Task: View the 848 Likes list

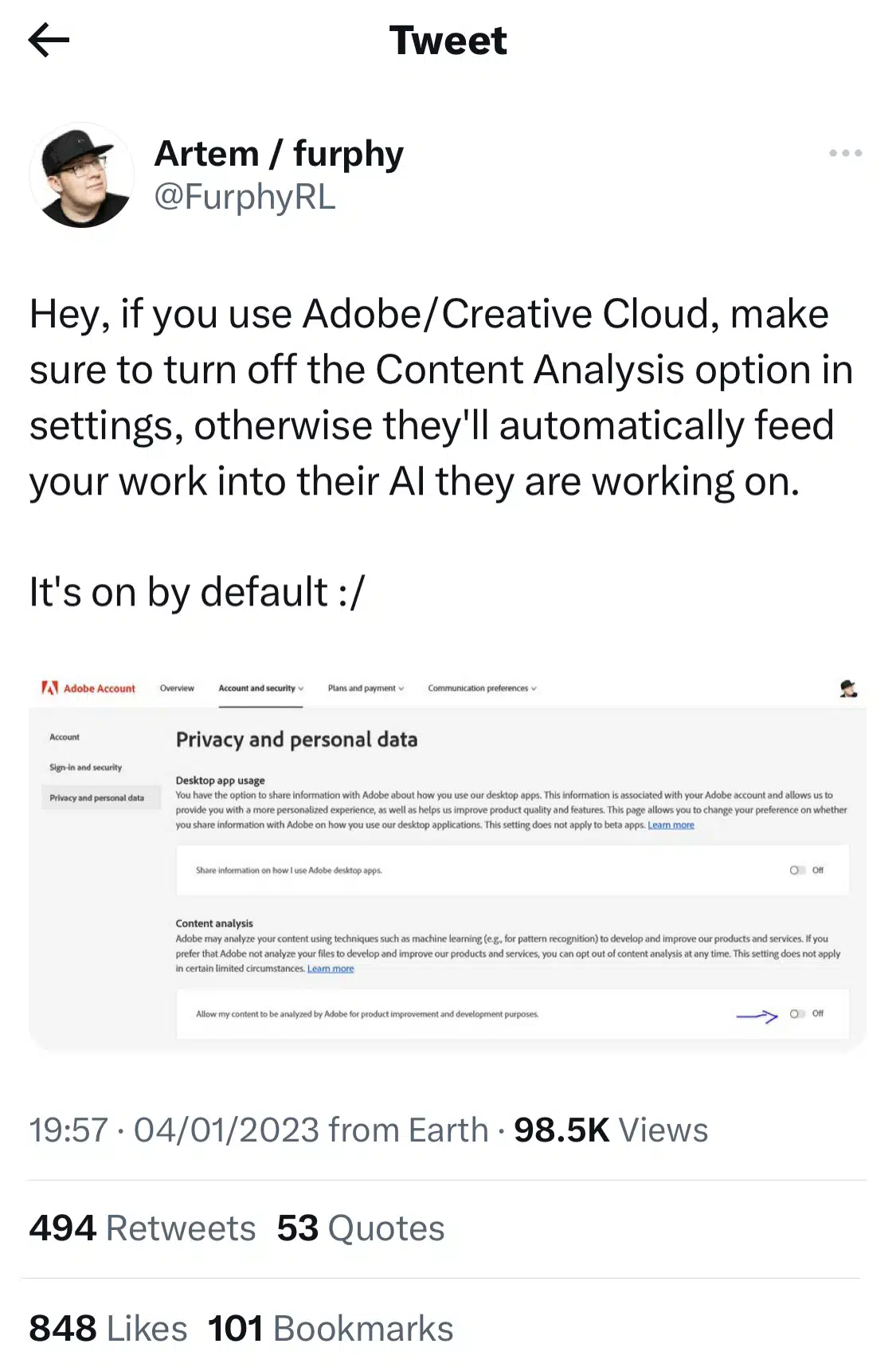Action: pos(108,1329)
